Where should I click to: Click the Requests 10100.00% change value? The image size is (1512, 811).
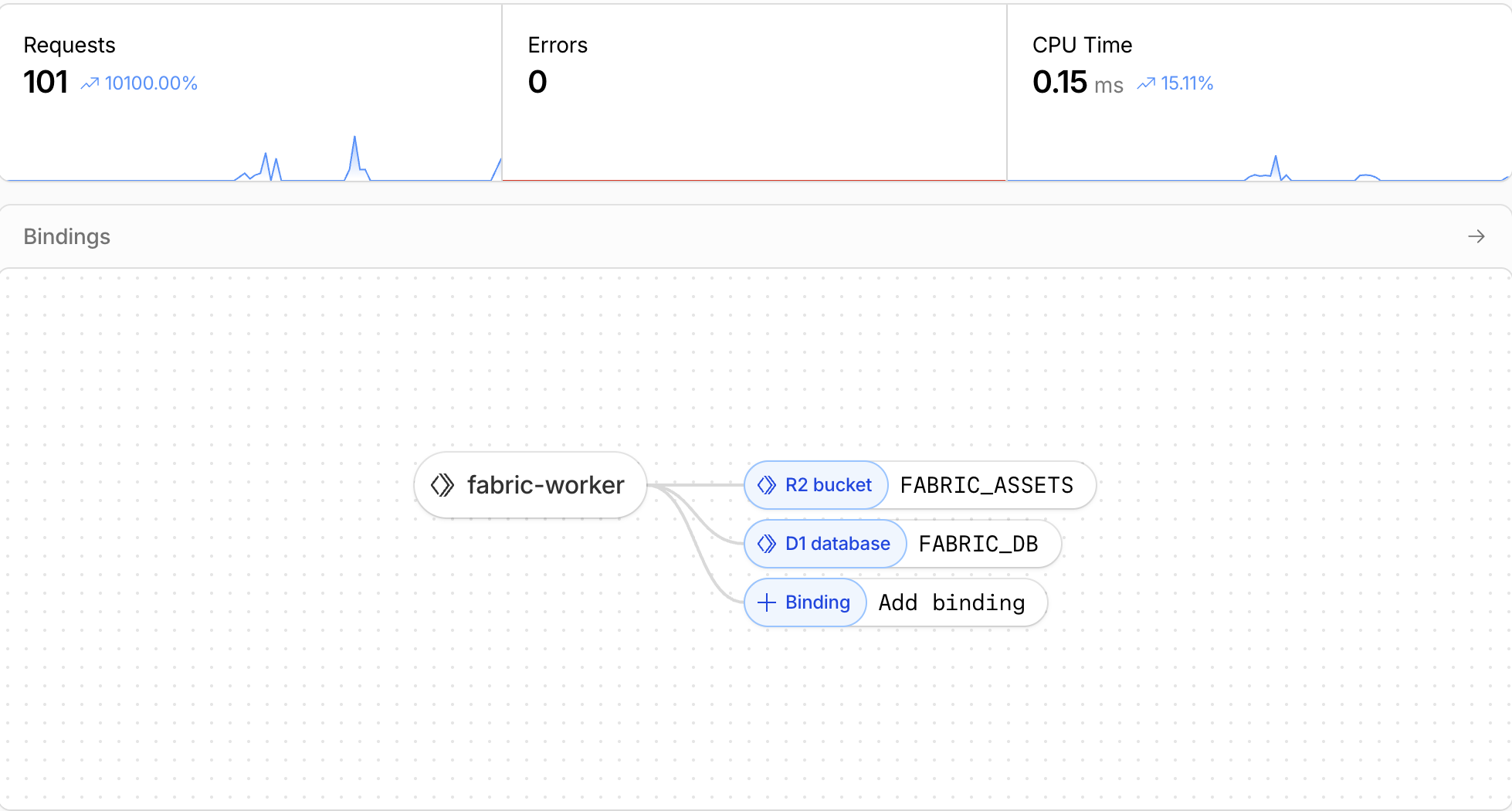tap(151, 83)
